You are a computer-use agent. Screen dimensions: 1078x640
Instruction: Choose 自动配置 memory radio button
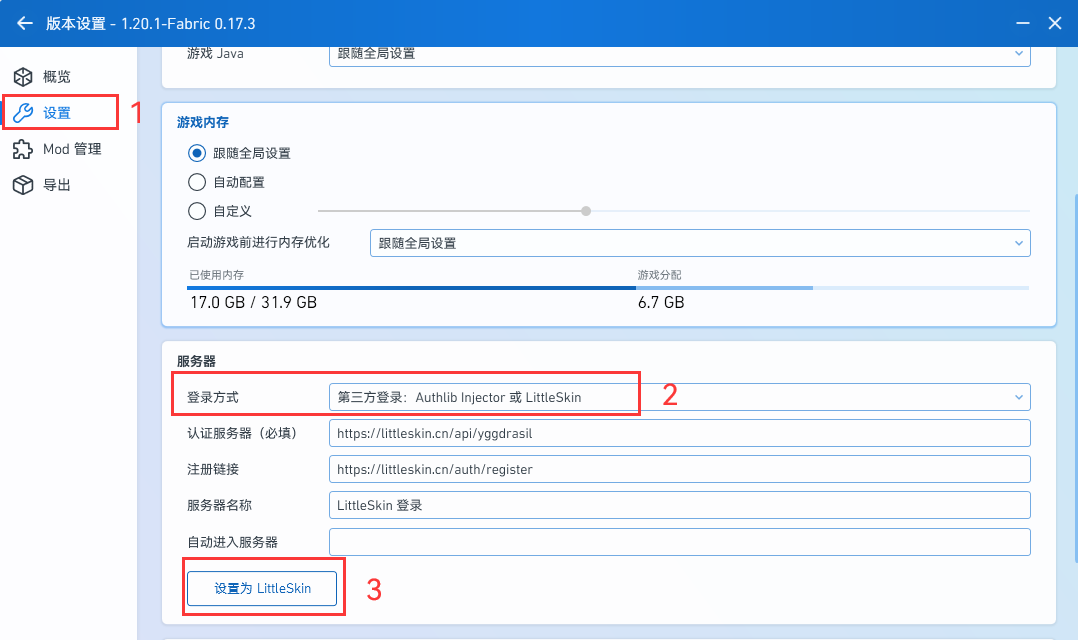click(x=197, y=182)
